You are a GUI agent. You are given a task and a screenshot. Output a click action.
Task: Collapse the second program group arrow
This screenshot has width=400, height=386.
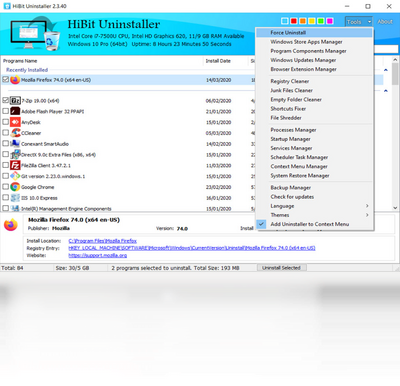(x=386, y=91)
